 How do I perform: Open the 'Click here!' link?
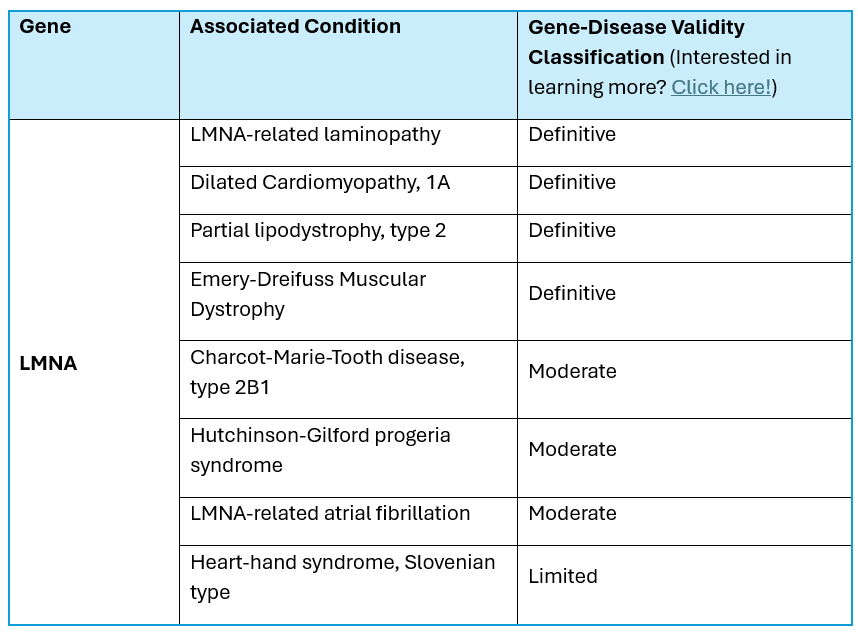point(720,87)
